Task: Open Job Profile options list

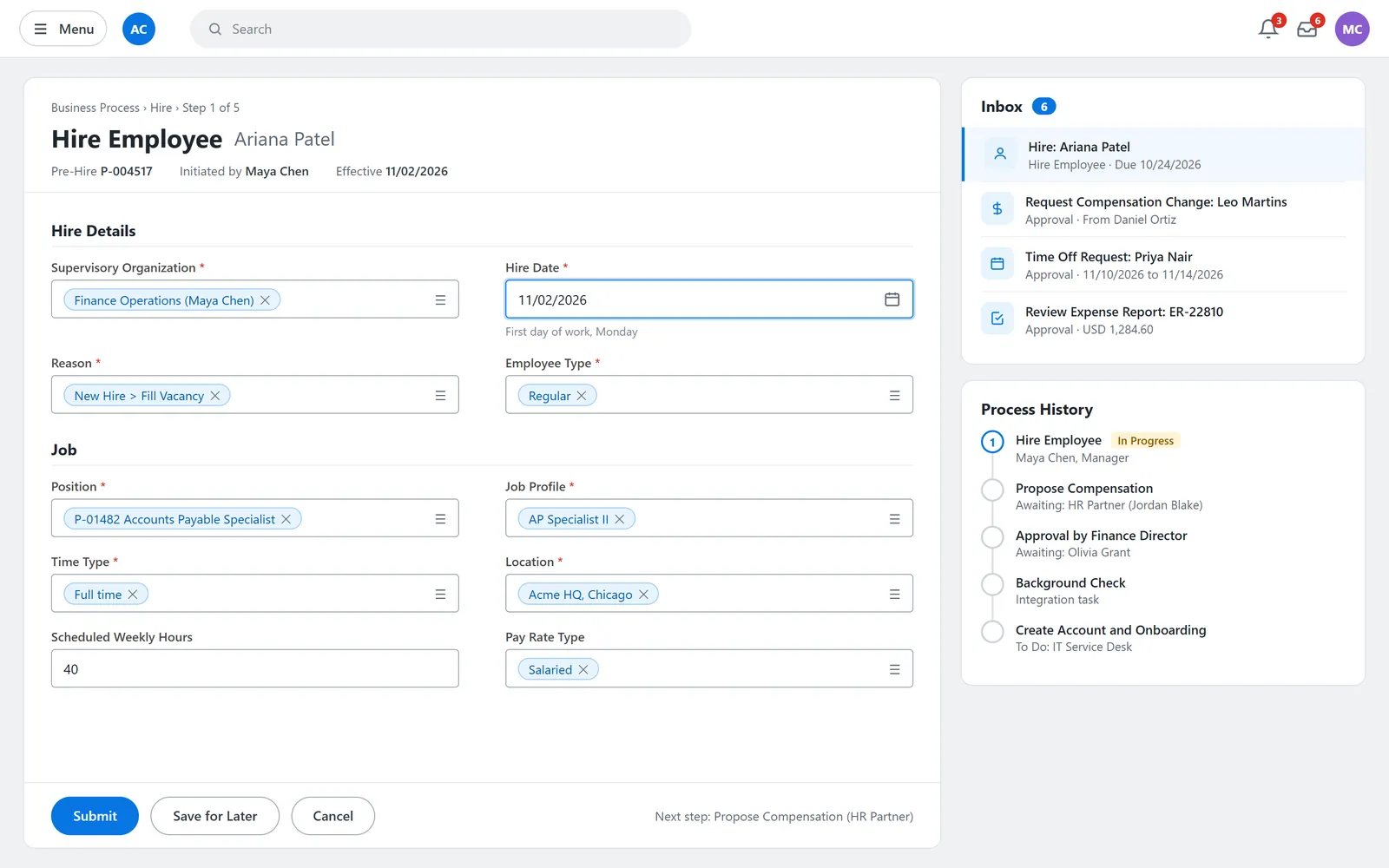Action: point(894,519)
